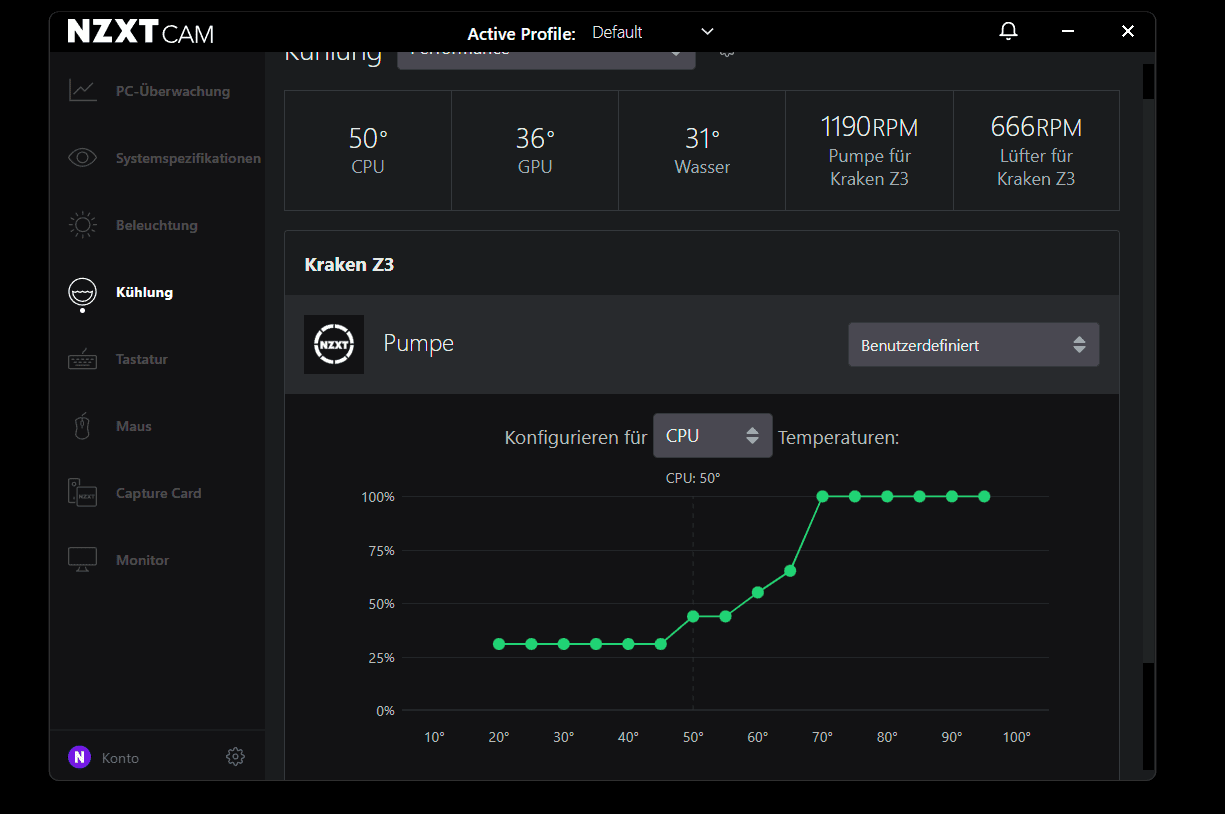Click the Konto account label
1225x814 pixels.
120,758
